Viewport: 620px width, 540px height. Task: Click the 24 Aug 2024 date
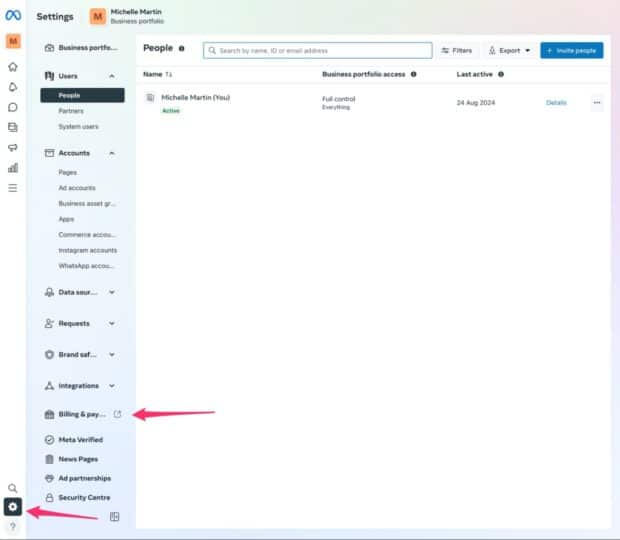click(x=476, y=103)
